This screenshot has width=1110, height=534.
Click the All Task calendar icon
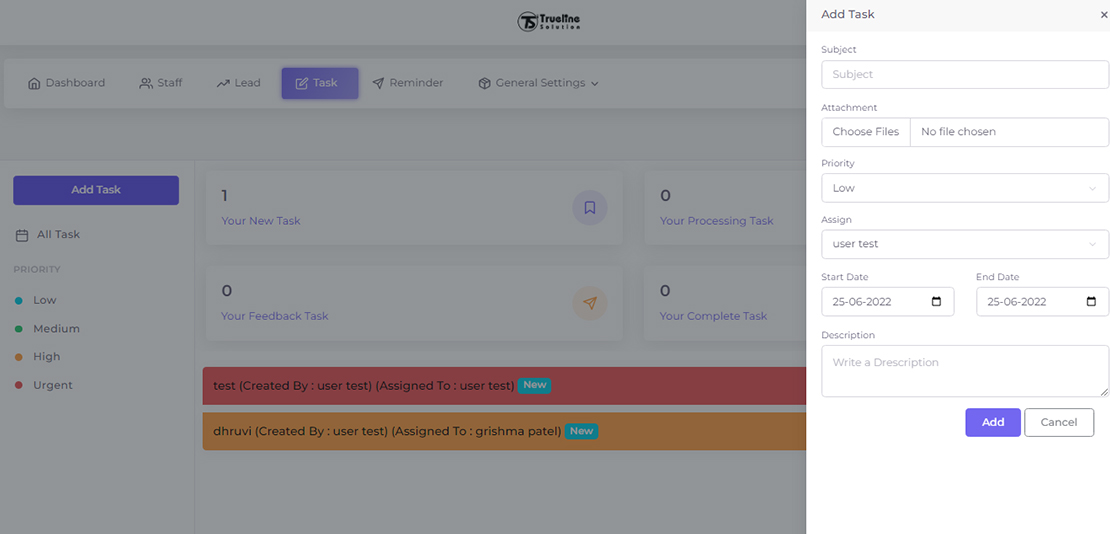point(22,235)
